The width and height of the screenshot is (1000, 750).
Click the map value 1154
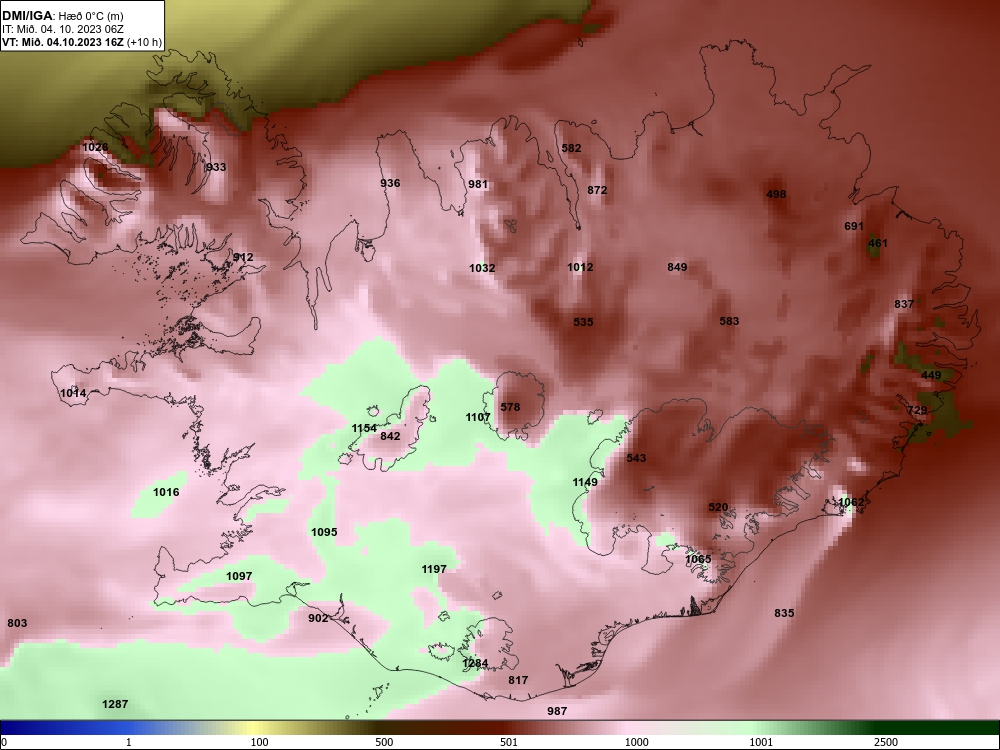pos(365,429)
